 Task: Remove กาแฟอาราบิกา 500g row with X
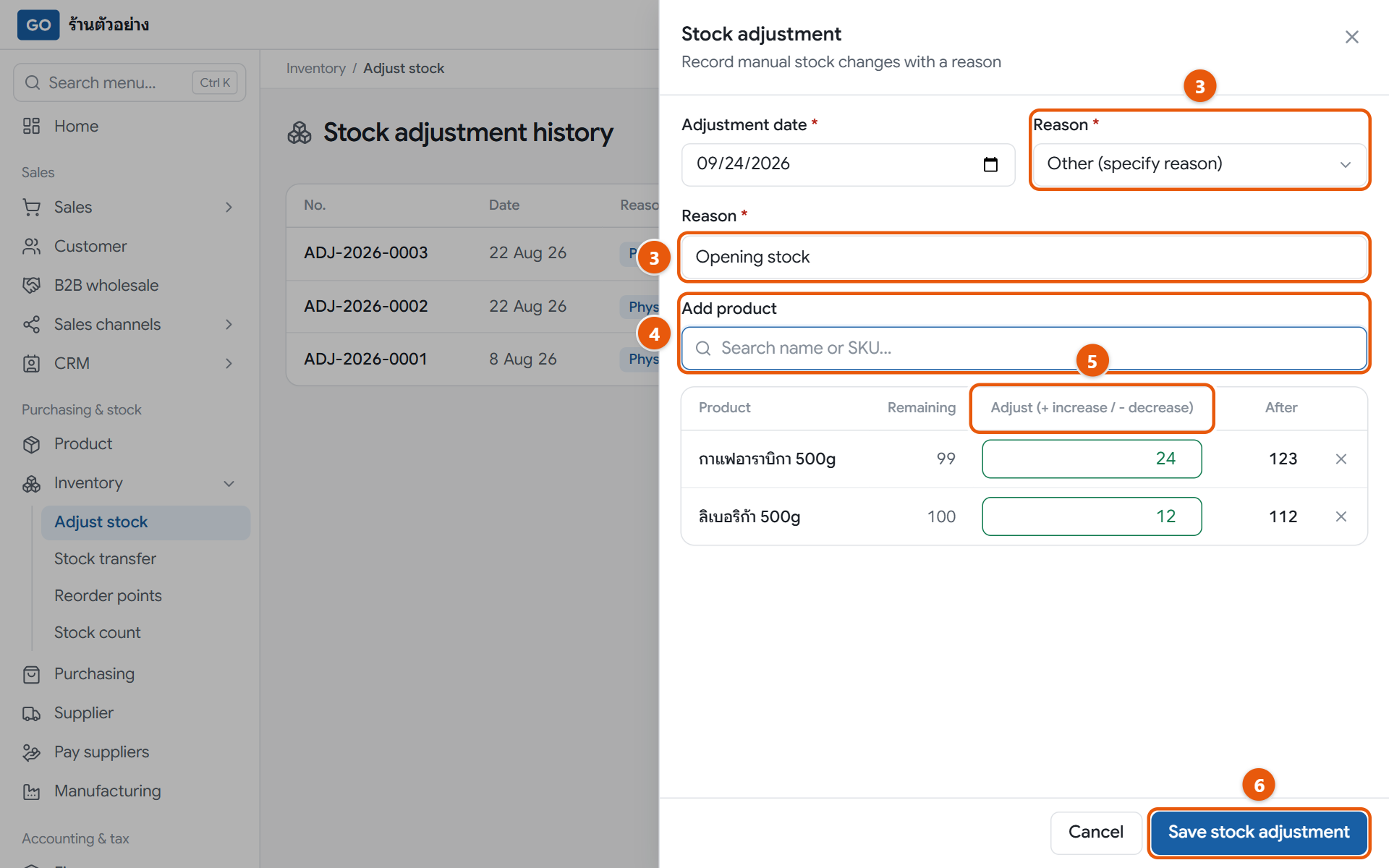(x=1341, y=459)
